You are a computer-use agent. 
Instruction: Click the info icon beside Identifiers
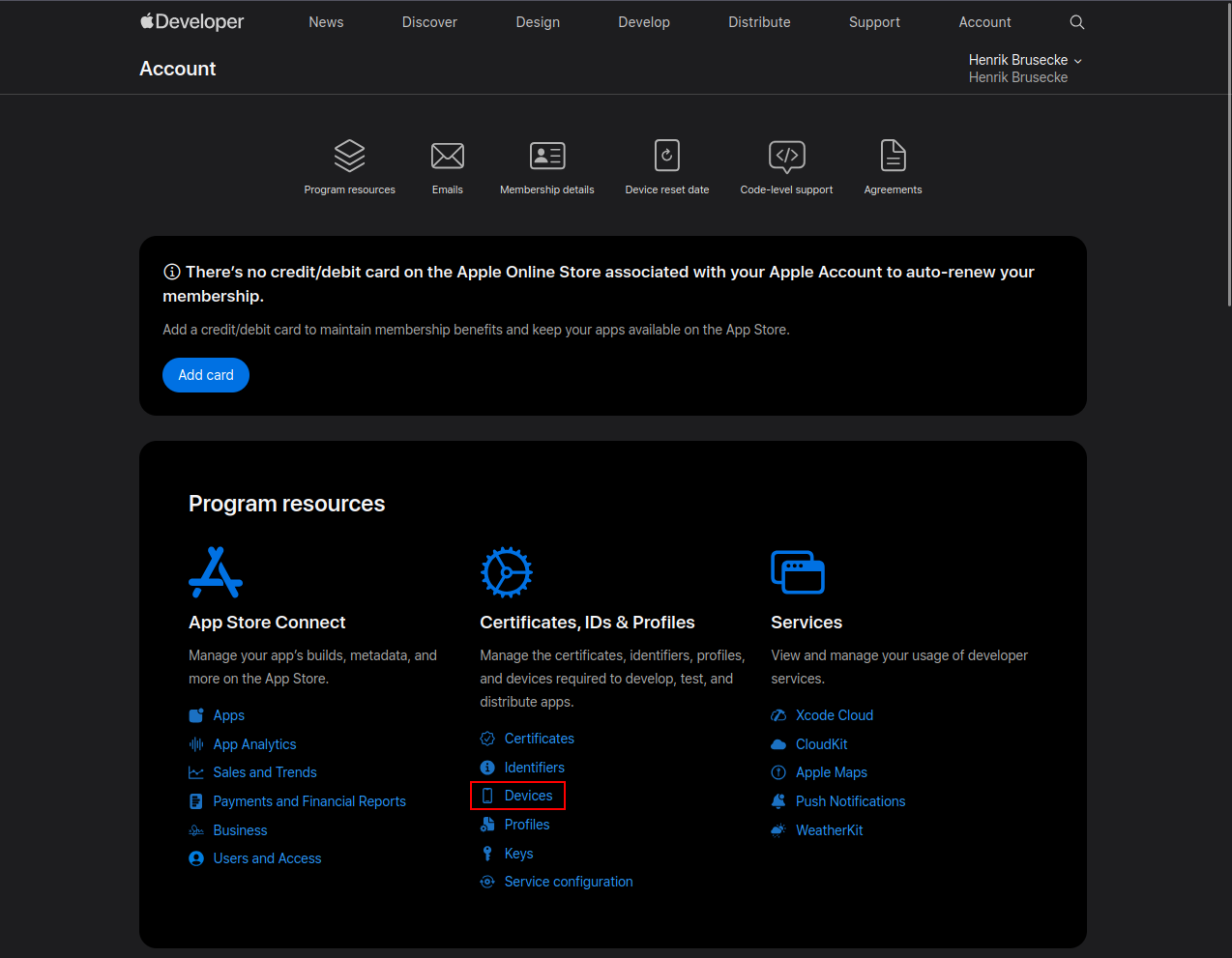(x=487, y=768)
